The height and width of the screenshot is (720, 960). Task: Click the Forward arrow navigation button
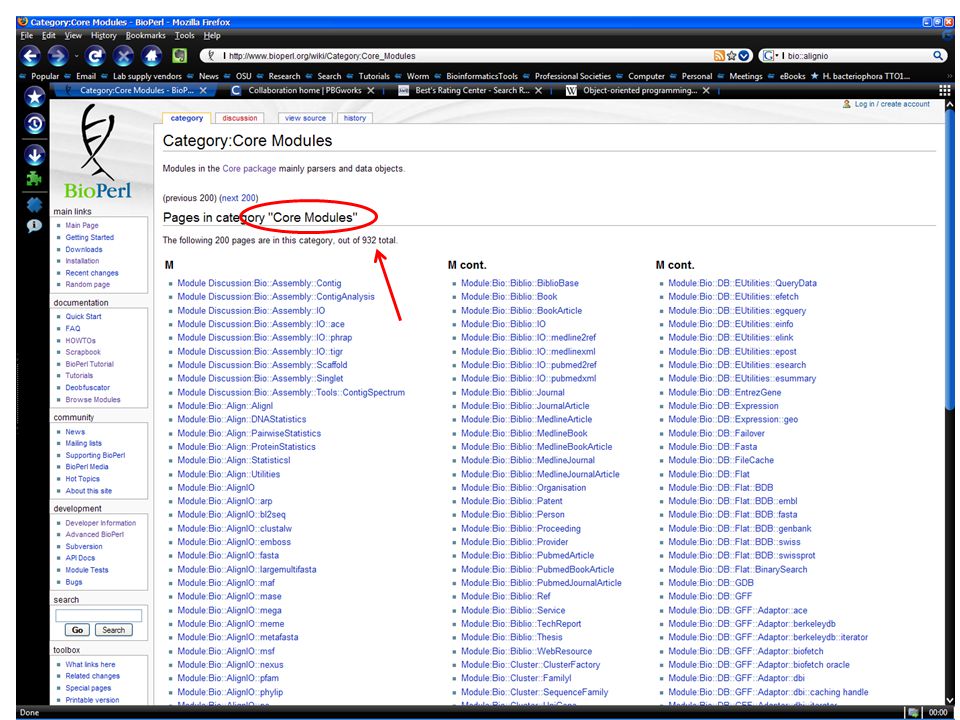coord(58,56)
